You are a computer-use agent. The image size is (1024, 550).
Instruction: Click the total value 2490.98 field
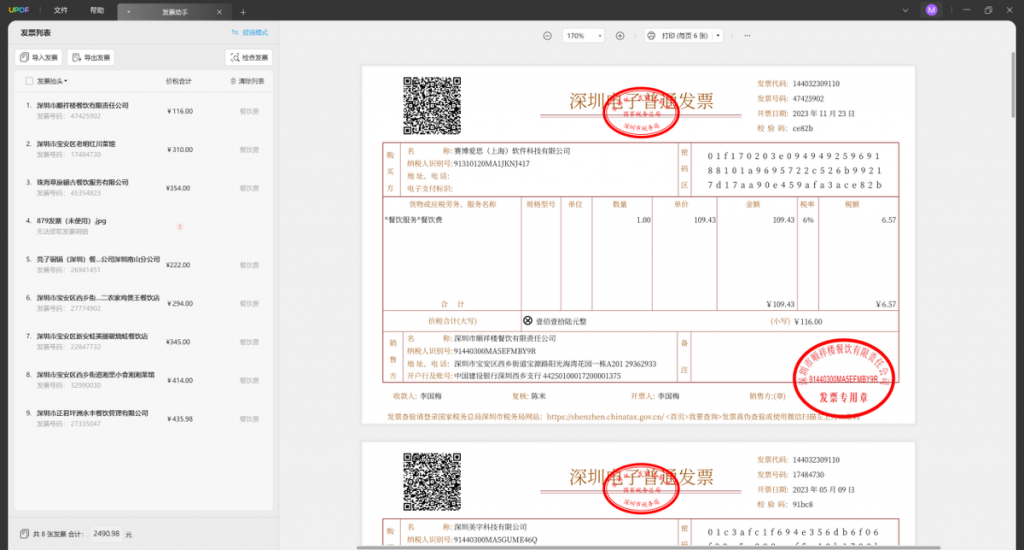point(106,534)
